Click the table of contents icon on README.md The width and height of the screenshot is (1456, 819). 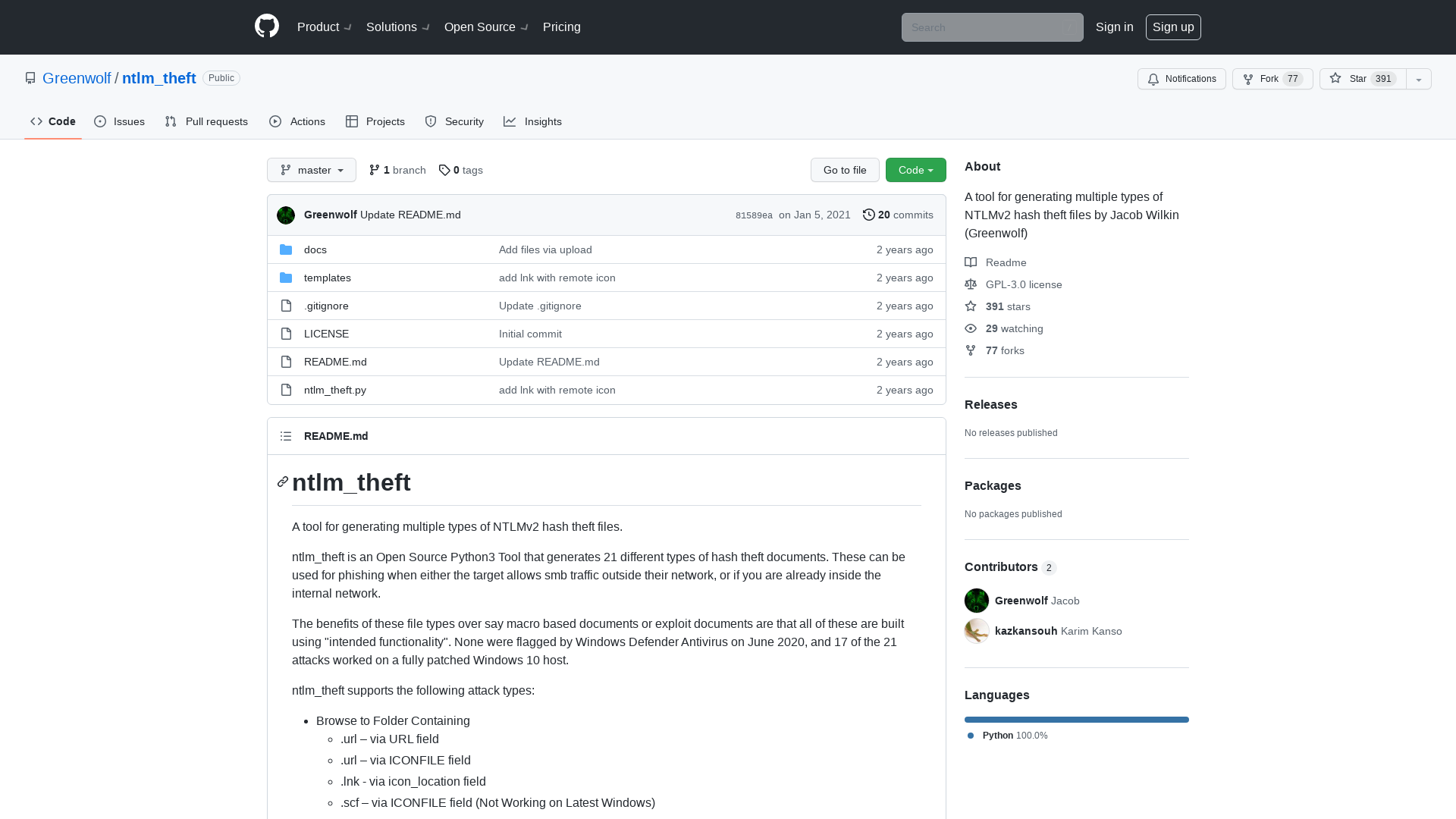tap(286, 436)
